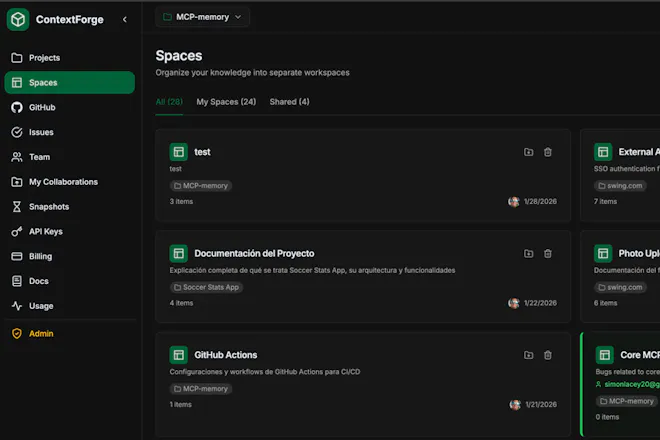Click the Team people icon
Screen dimensions: 660x440
pyautogui.click(x=17, y=157)
